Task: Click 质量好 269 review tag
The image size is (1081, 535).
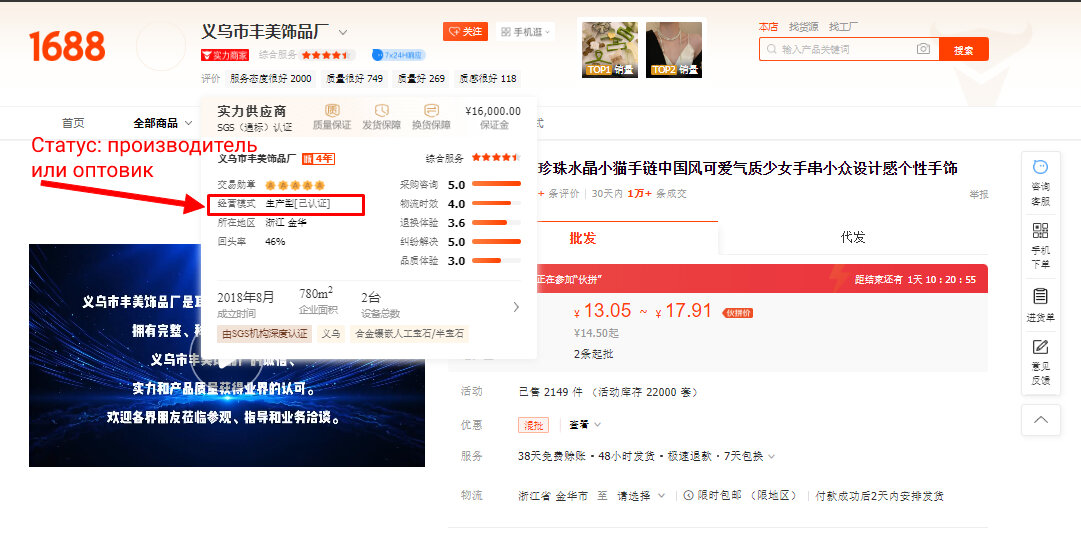Action: (x=421, y=79)
